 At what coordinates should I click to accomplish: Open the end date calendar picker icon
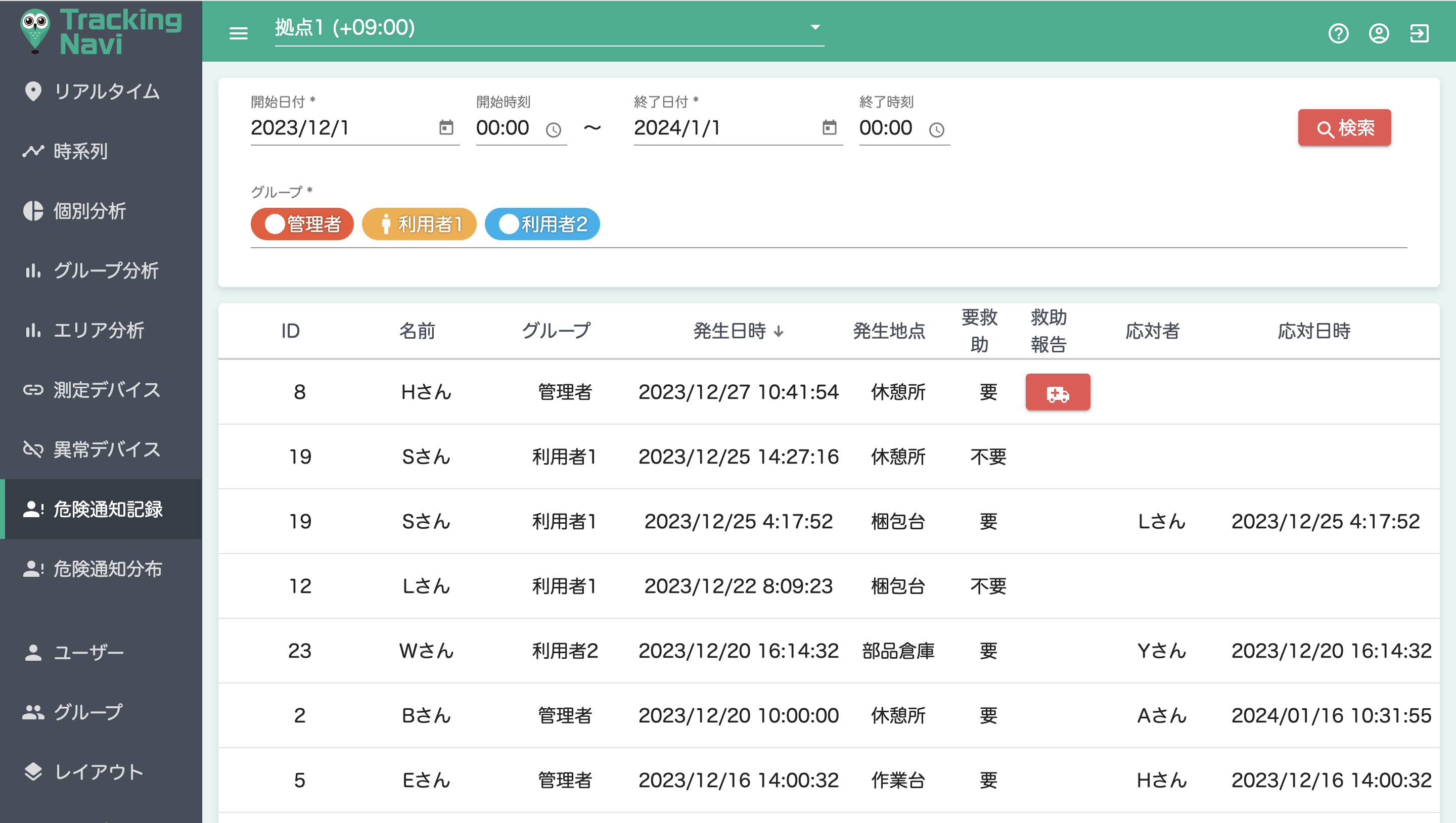point(829,128)
